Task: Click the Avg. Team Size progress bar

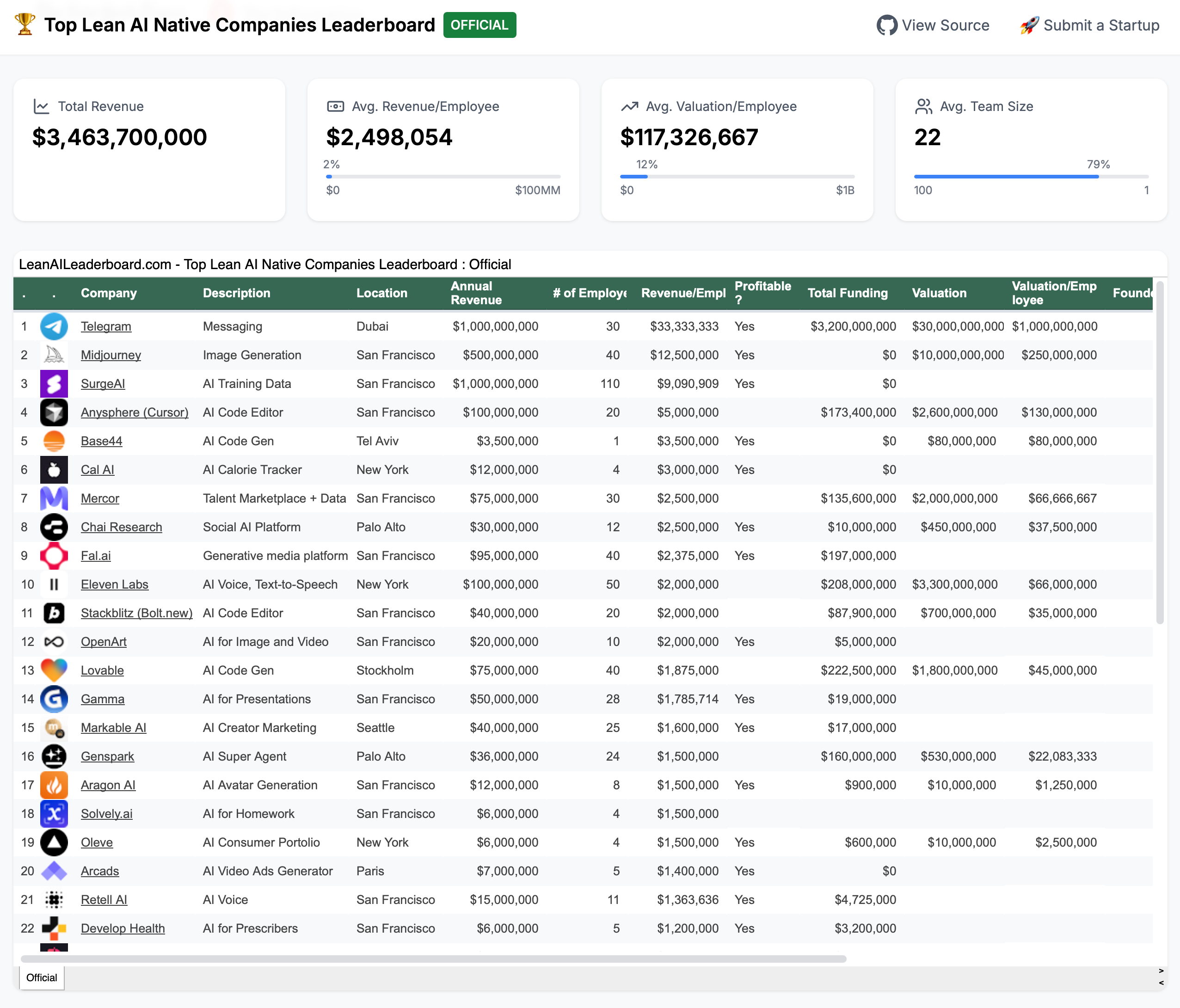Action: [x=1031, y=177]
